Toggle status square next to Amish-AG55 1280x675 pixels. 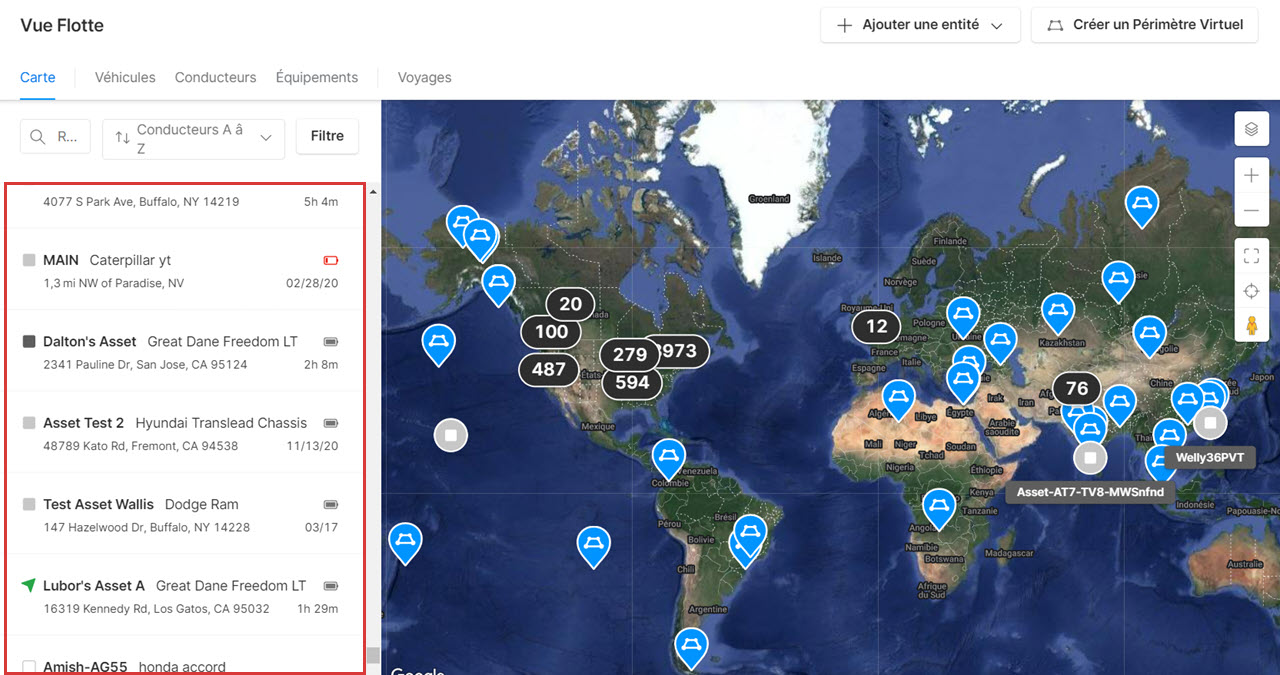click(29, 666)
